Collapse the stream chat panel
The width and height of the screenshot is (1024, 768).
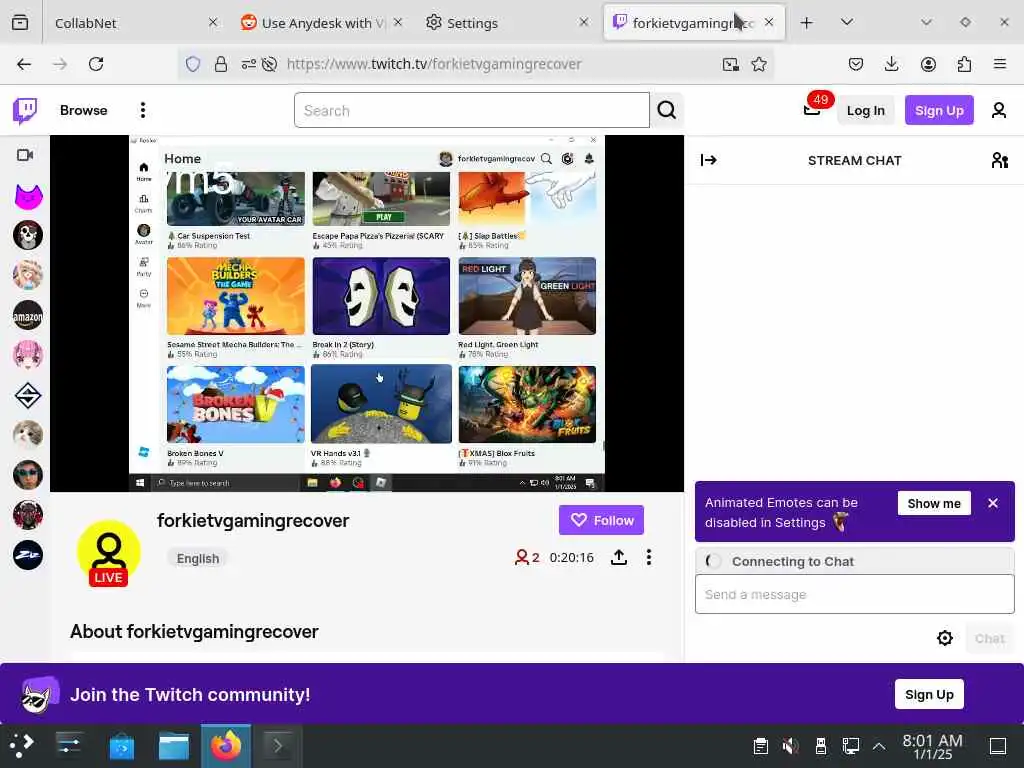click(709, 160)
